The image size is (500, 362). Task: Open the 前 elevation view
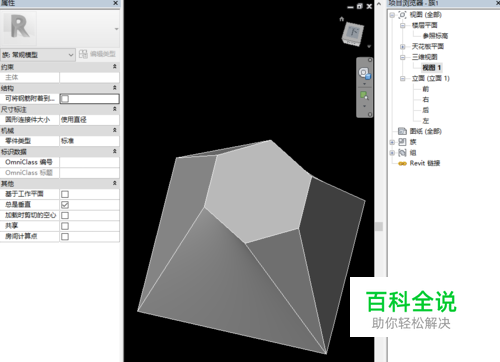[x=426, y=89]
